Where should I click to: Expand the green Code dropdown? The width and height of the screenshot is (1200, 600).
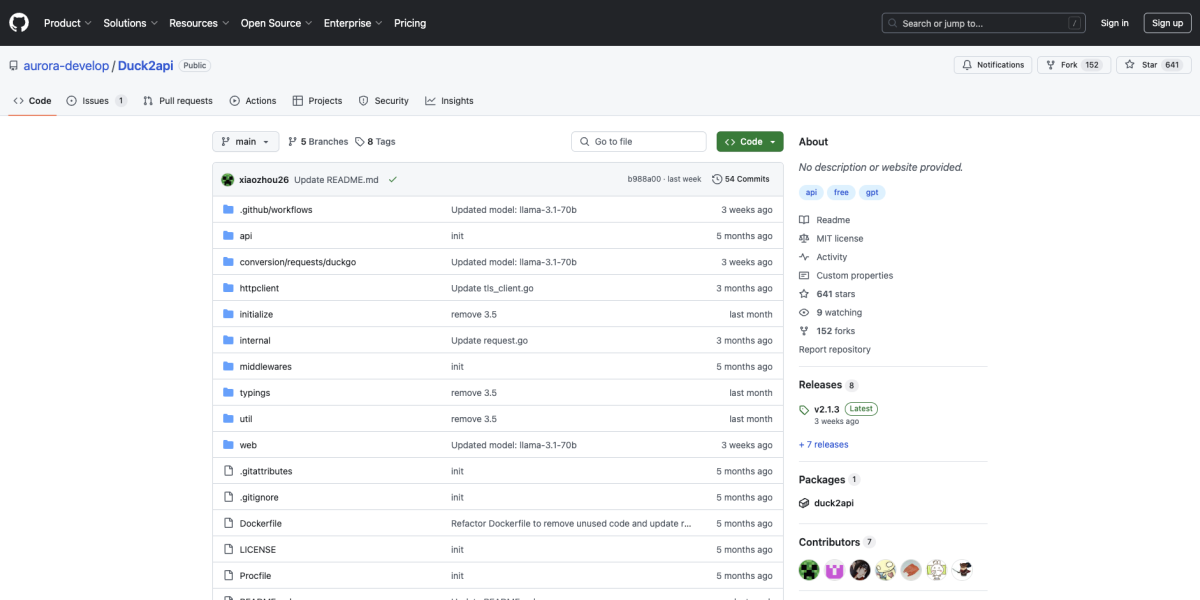(749, 141)
